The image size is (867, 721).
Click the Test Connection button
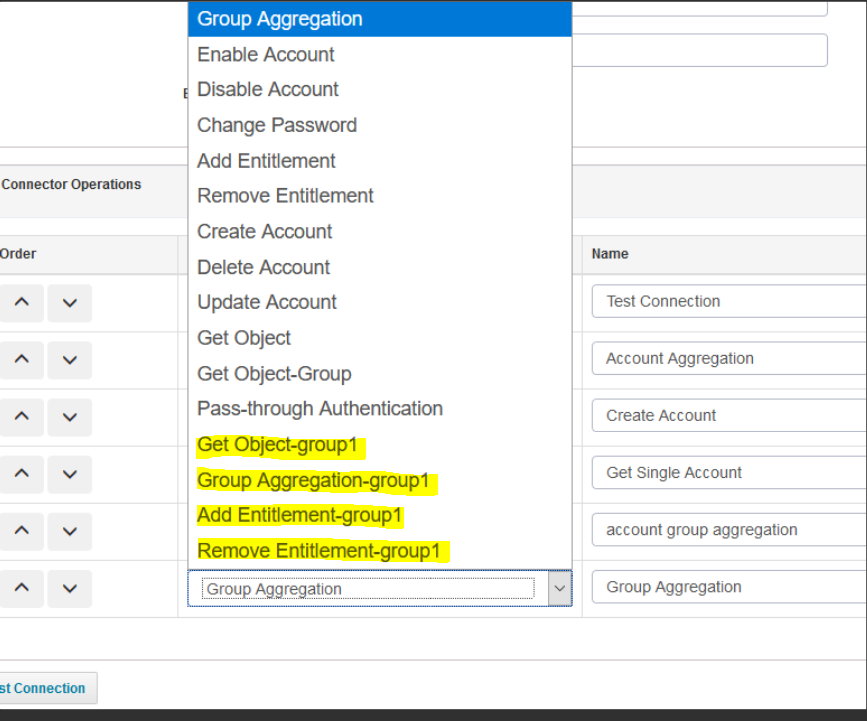click(x=44, y=688)
